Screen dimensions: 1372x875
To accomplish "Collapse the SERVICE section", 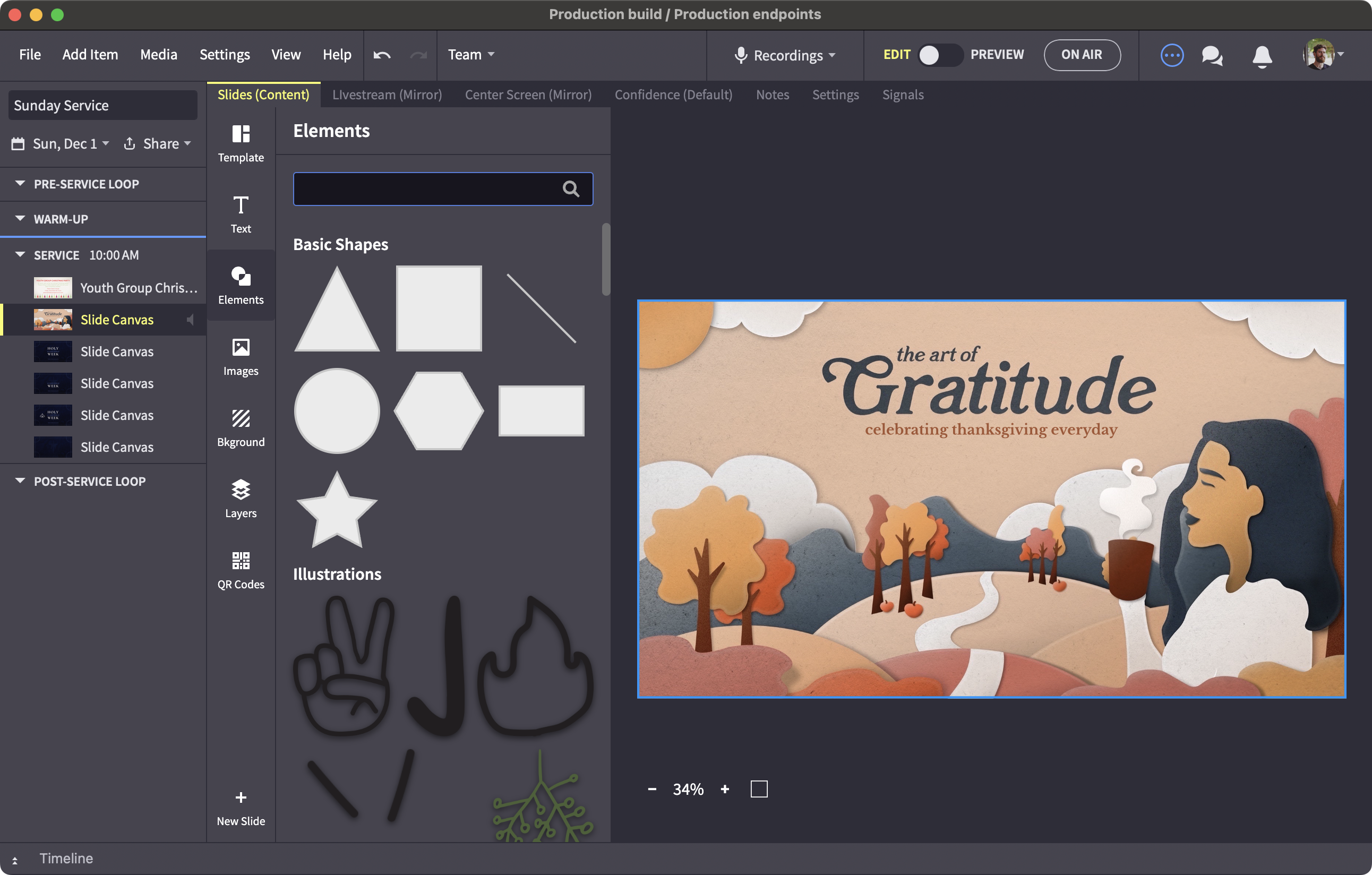I will 21,255.
